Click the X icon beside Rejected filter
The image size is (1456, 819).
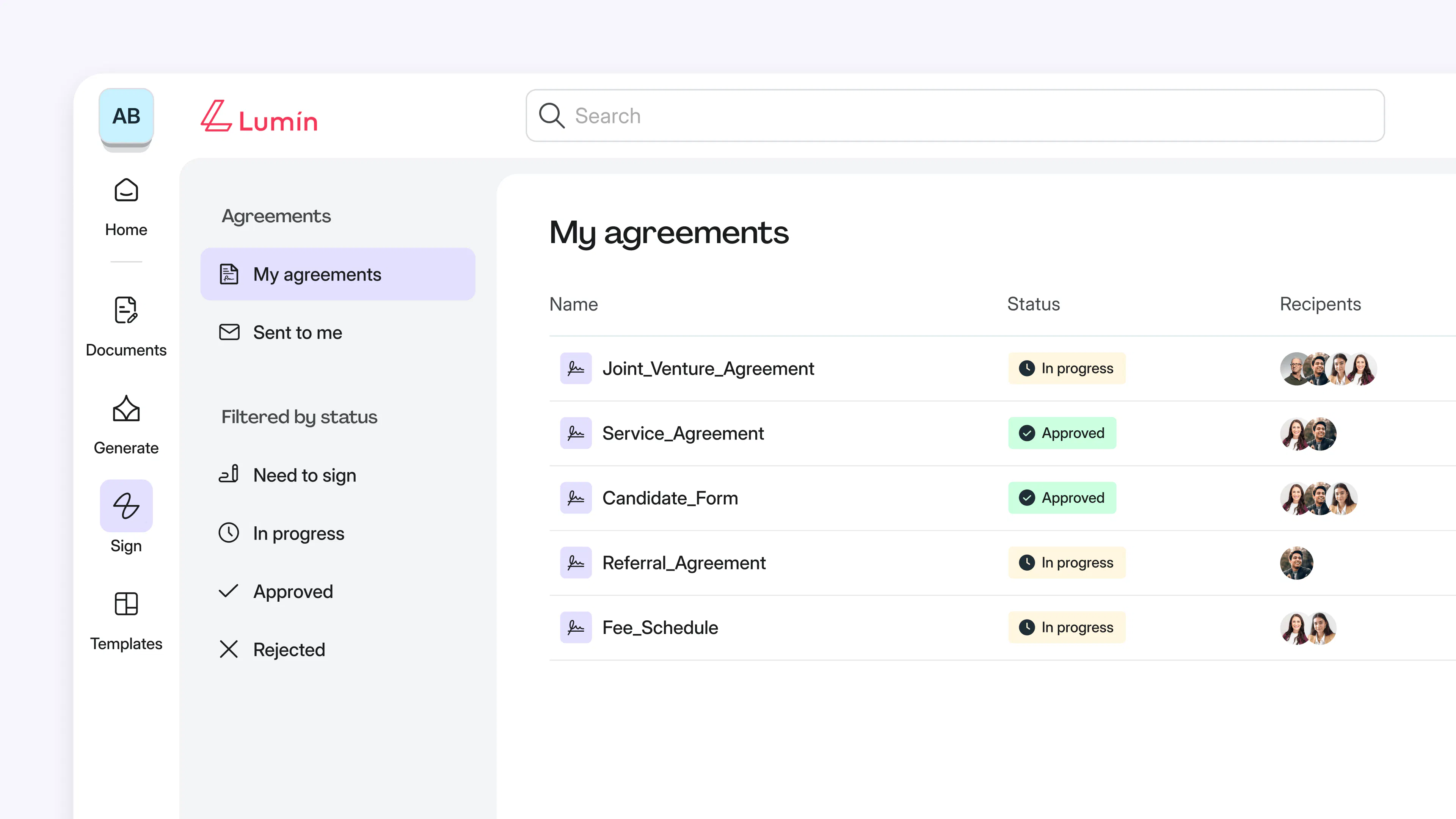[229, 649]
